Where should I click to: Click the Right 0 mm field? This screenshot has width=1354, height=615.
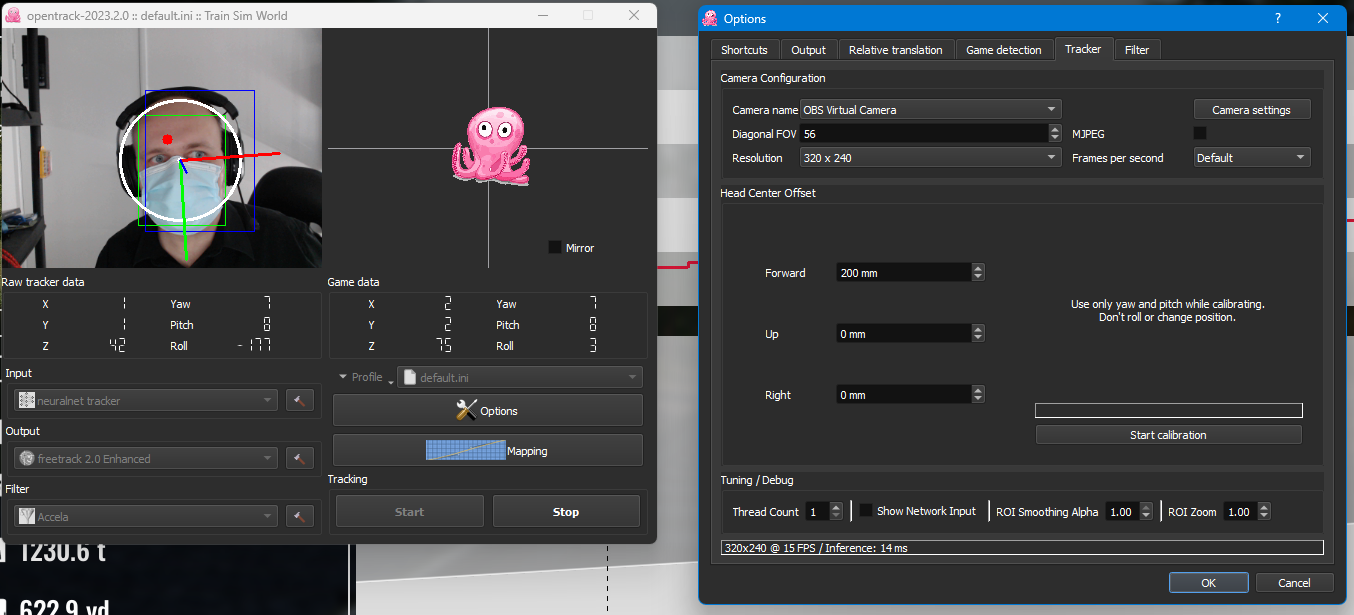pyautogui.click(x=904, y=394)
